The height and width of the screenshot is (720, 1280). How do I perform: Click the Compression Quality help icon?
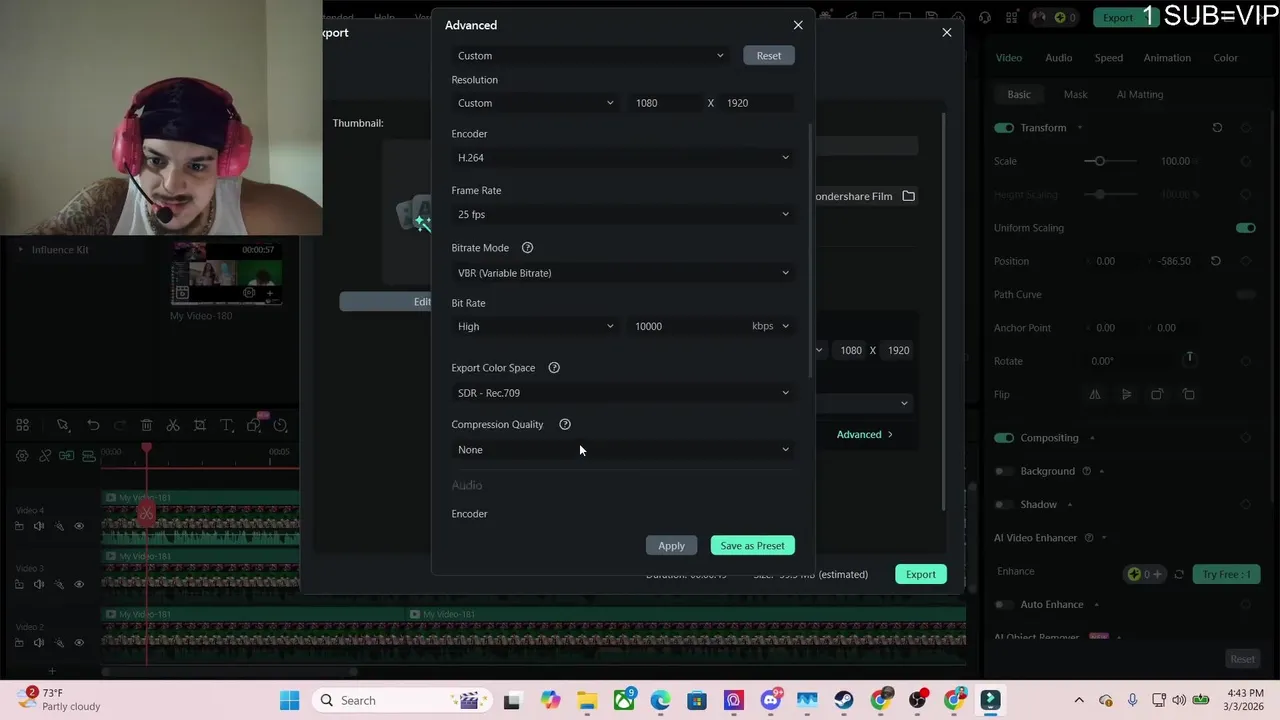tap(565, 425)
